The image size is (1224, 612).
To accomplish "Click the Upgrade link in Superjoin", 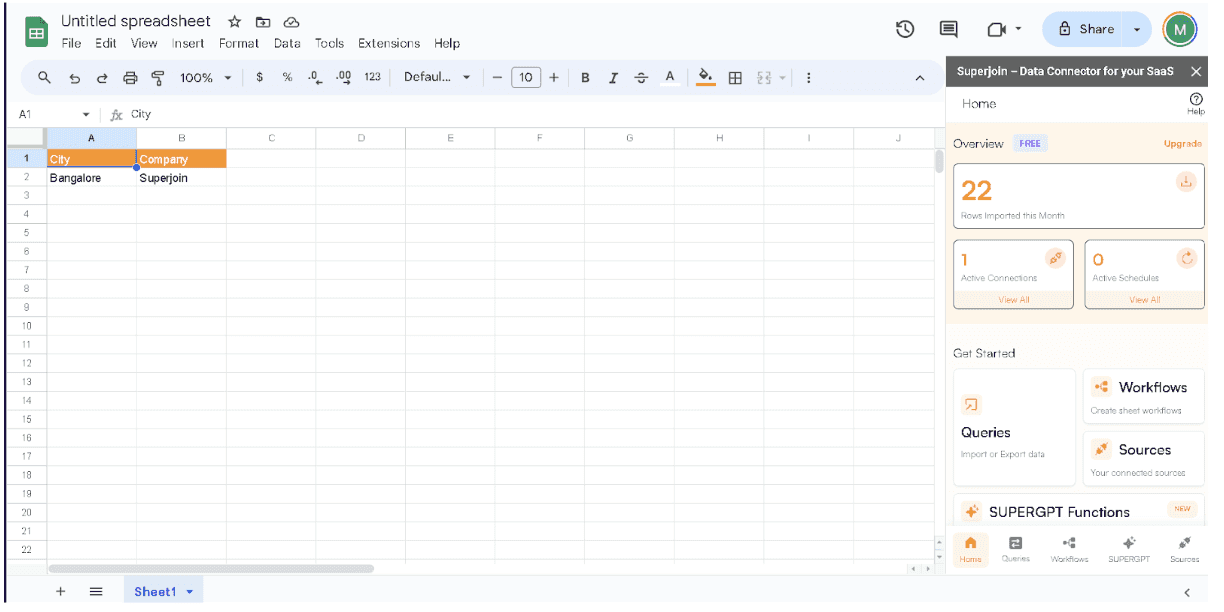I will (1182, 144).
